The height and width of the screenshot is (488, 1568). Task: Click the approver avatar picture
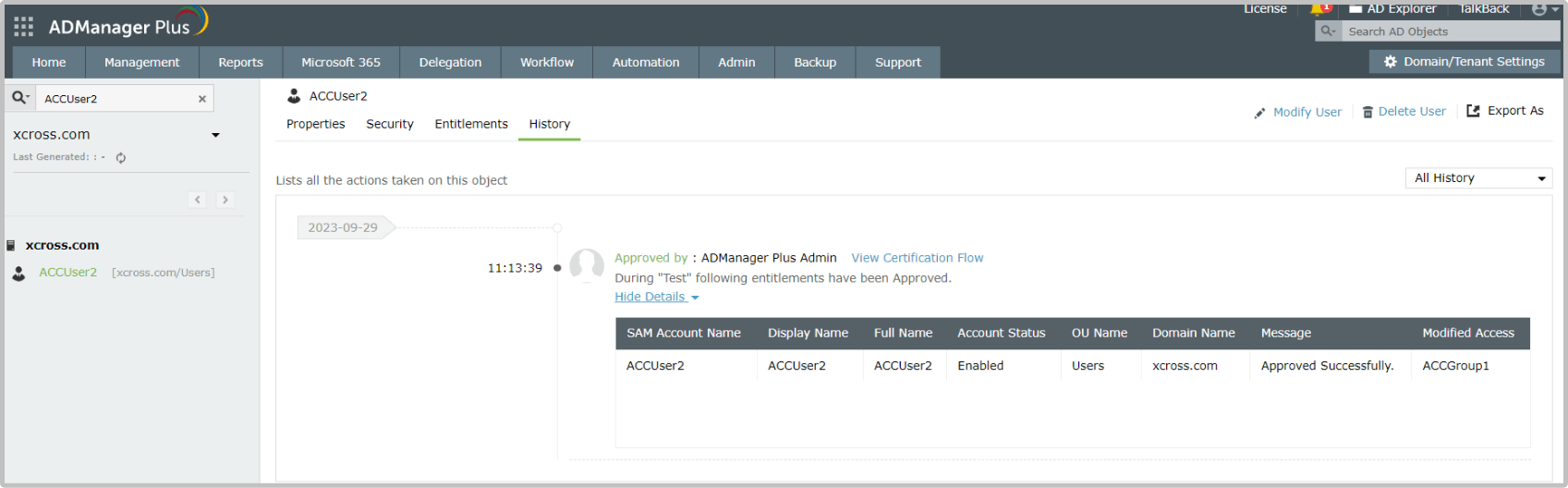(587, 265)
